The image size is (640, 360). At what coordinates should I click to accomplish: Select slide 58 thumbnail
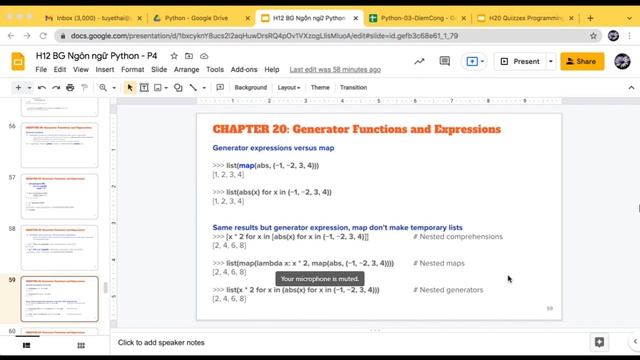[60, 247]
